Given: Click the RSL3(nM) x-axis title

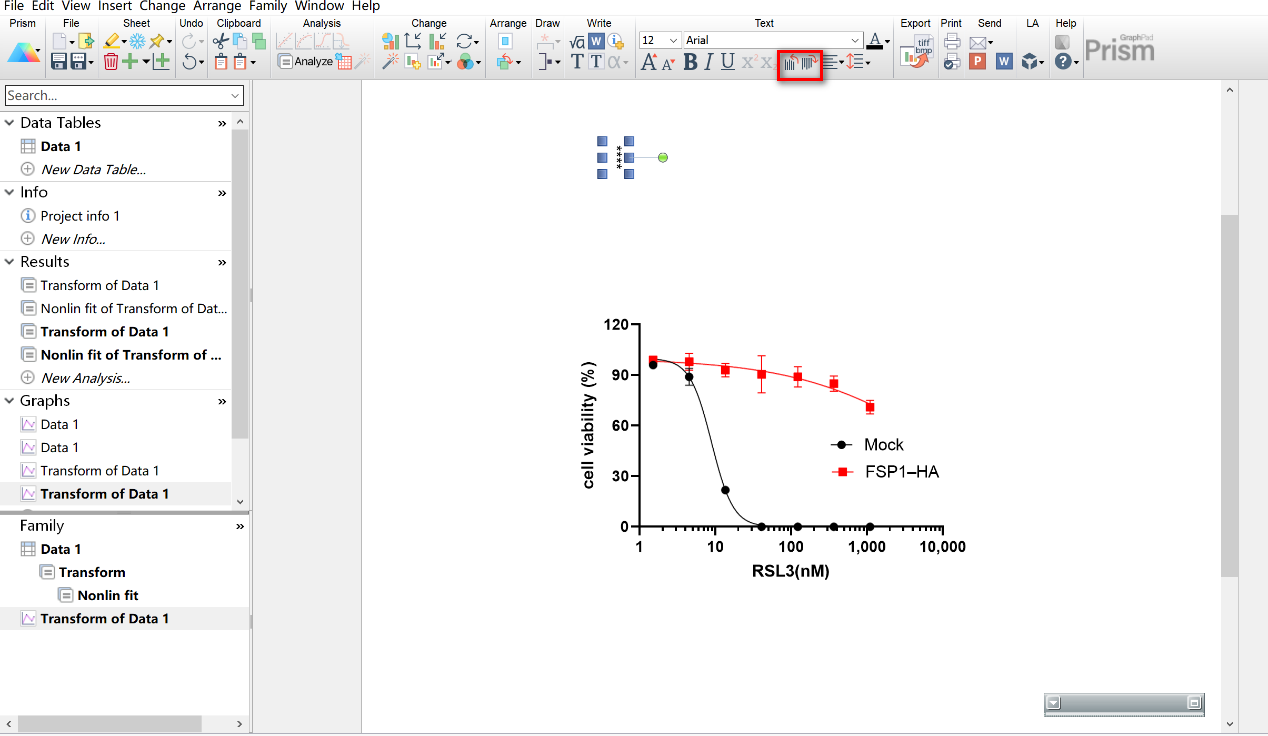Looking at the screenshot, I should [790, 572].
